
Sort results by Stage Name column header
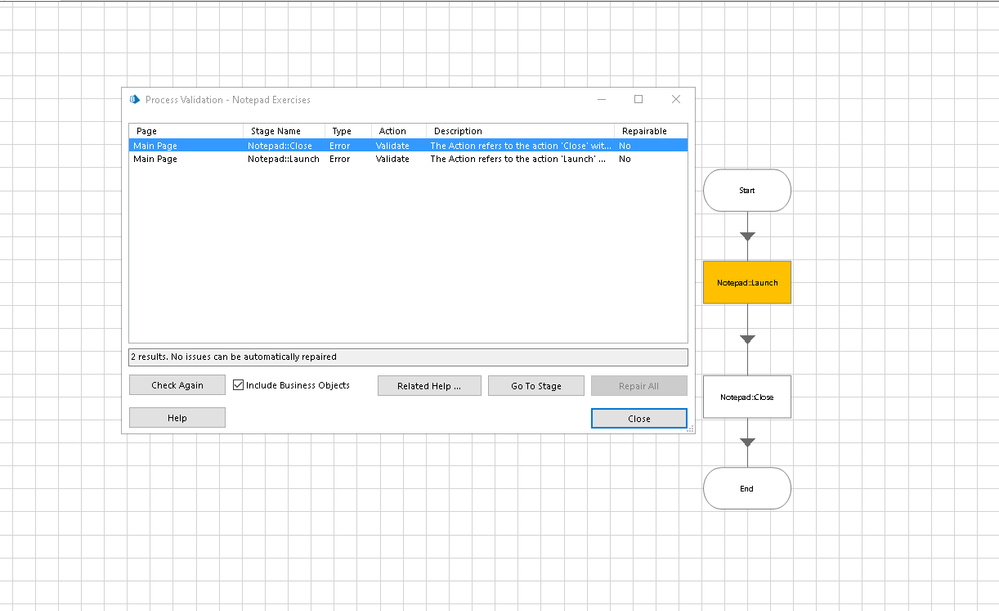click(284, 131)
